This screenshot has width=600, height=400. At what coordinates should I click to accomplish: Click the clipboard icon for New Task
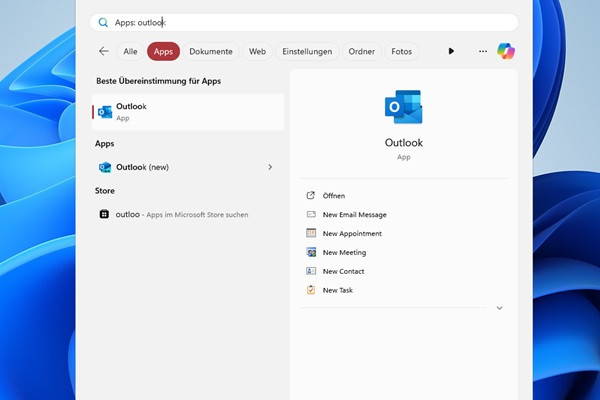pos(311,290)
